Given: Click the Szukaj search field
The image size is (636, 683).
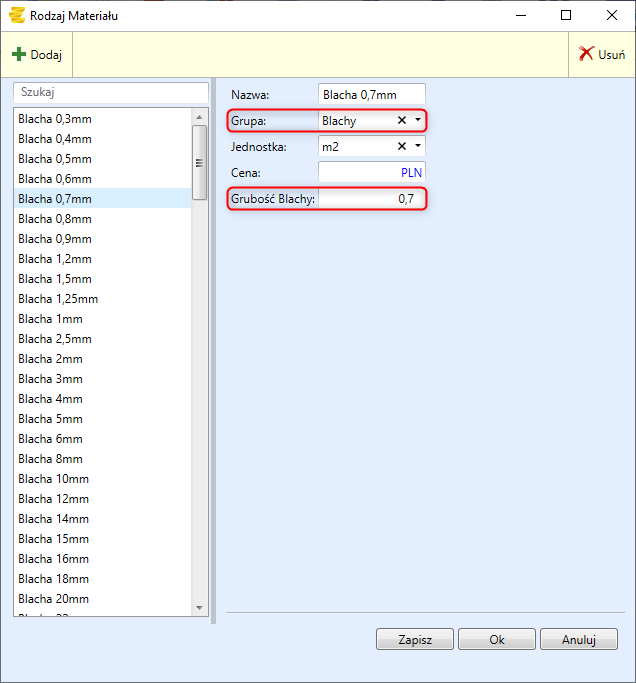Looking at the screenshot, I should point(110,91).
